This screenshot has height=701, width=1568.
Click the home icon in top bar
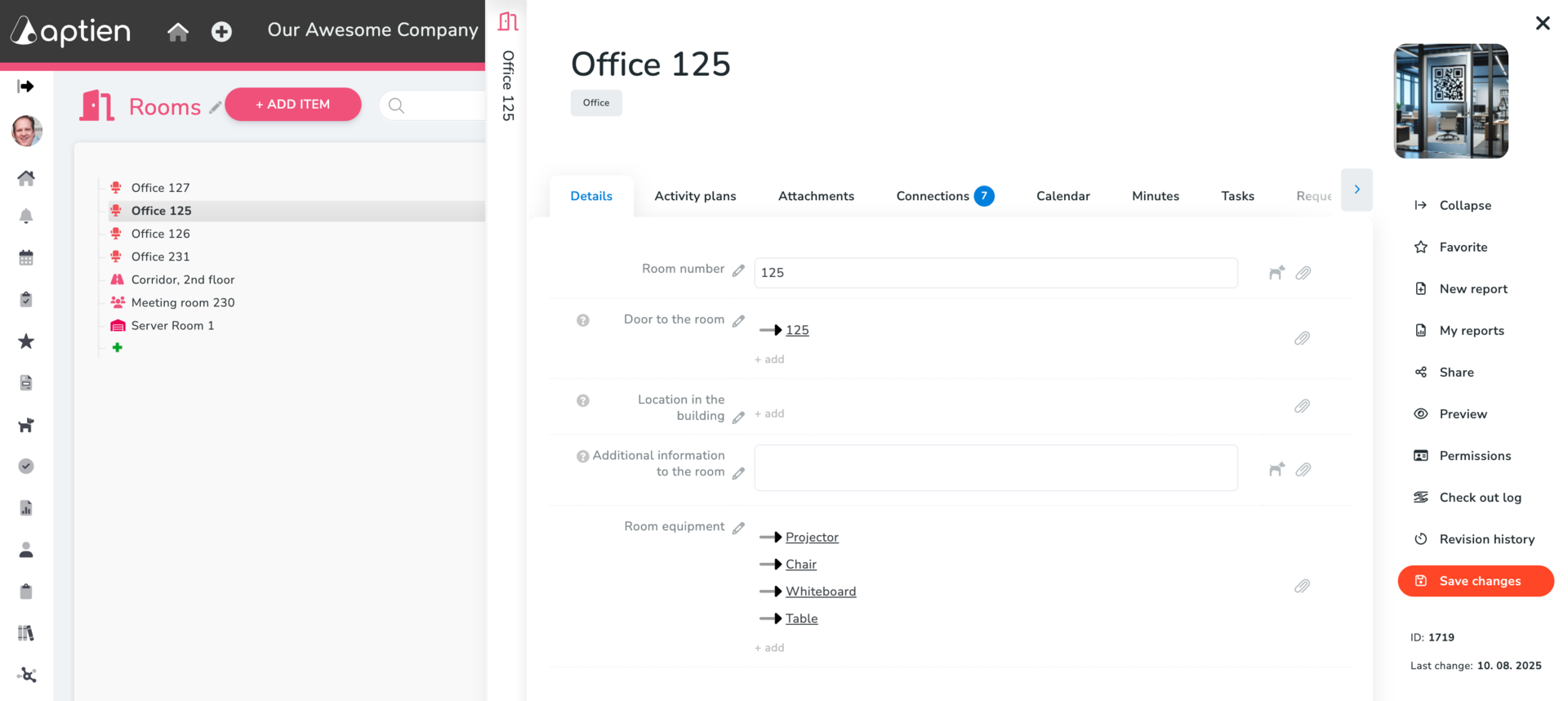pos(178,32)
